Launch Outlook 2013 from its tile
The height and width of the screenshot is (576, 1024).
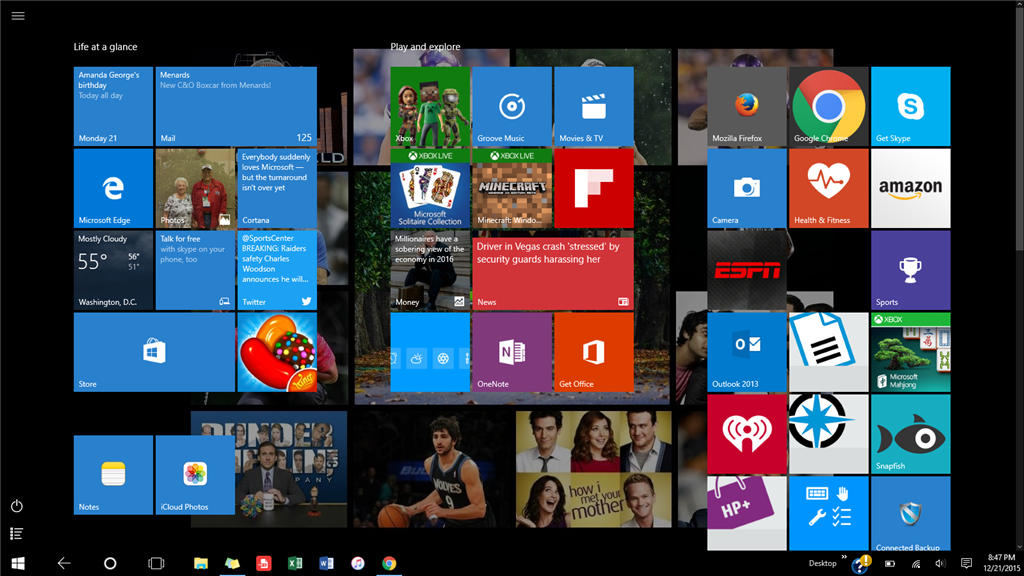click(x=746, y=352)
